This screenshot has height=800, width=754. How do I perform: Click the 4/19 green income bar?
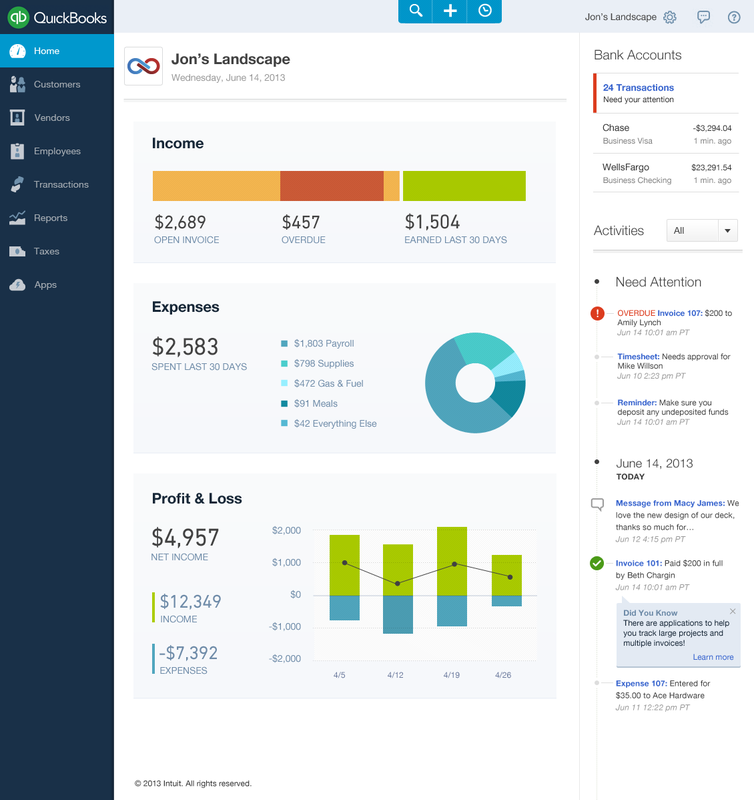452,561
